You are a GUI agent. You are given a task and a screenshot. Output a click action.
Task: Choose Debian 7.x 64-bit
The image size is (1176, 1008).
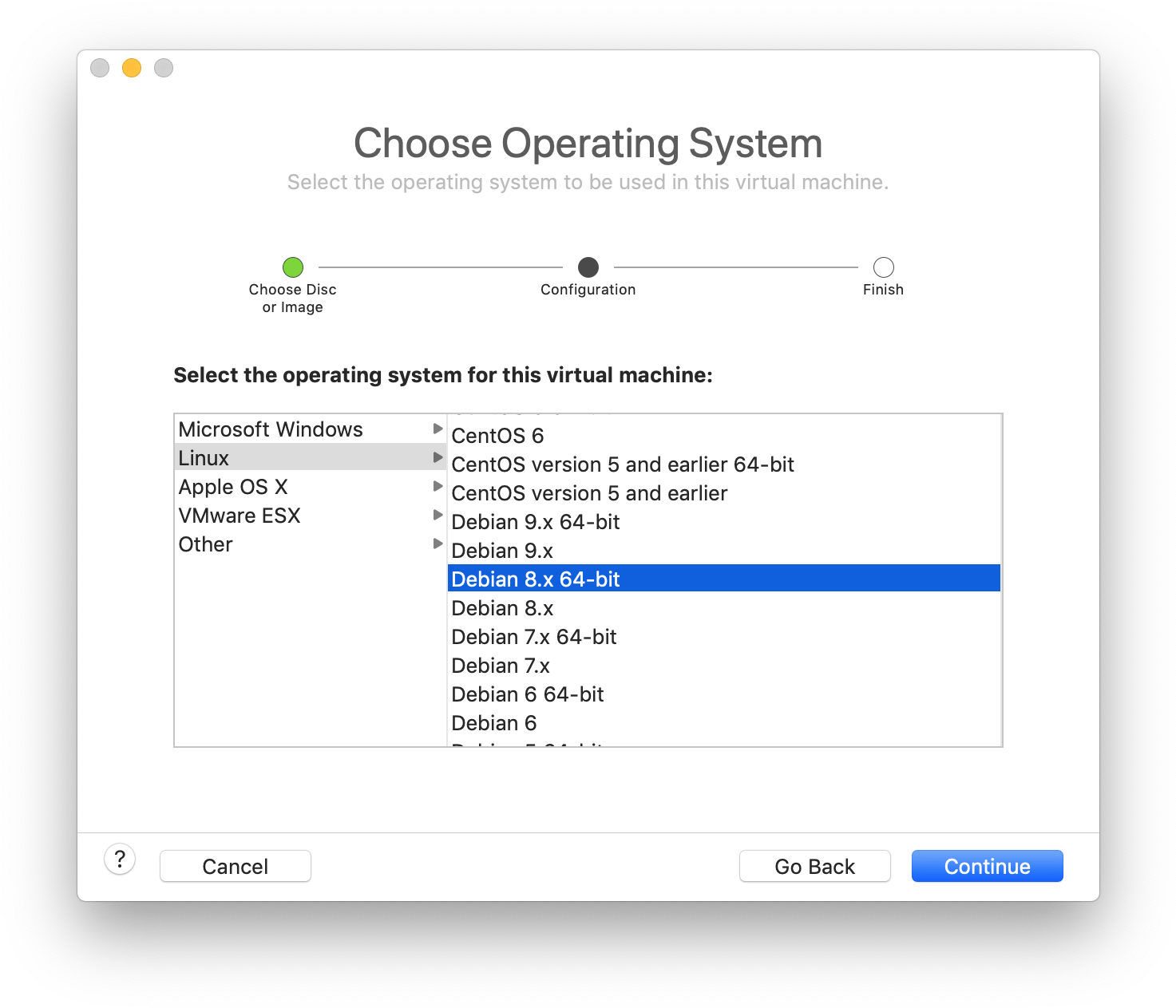[x=724, y=637]
